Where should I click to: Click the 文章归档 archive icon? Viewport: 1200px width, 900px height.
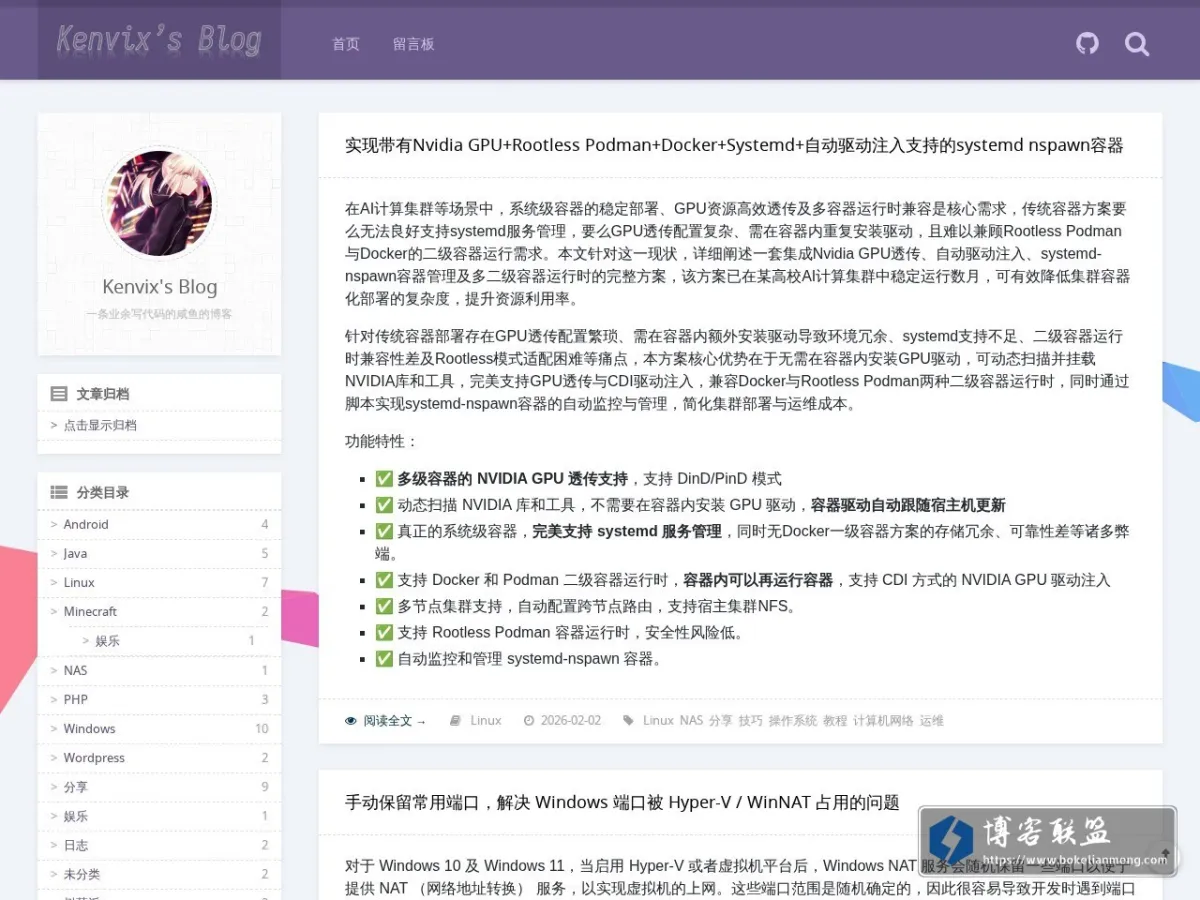(59, 394)
